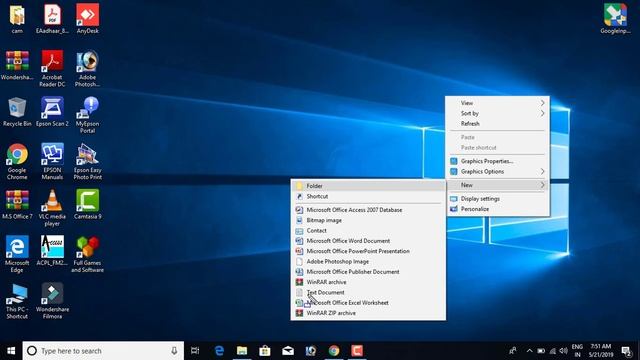Open Edge from the taskbar
The width and height of the screenshot is (640, 360).
tap(219, 351)
